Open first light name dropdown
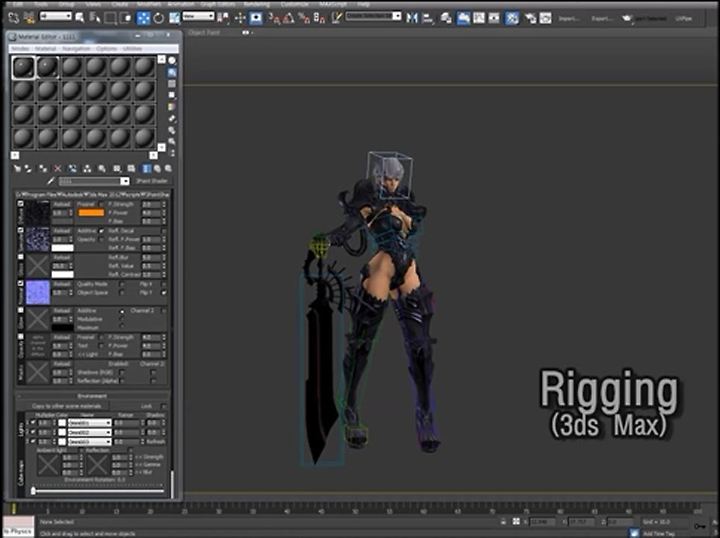Screen dimensions: 720x538 click(x=90, y=423)
